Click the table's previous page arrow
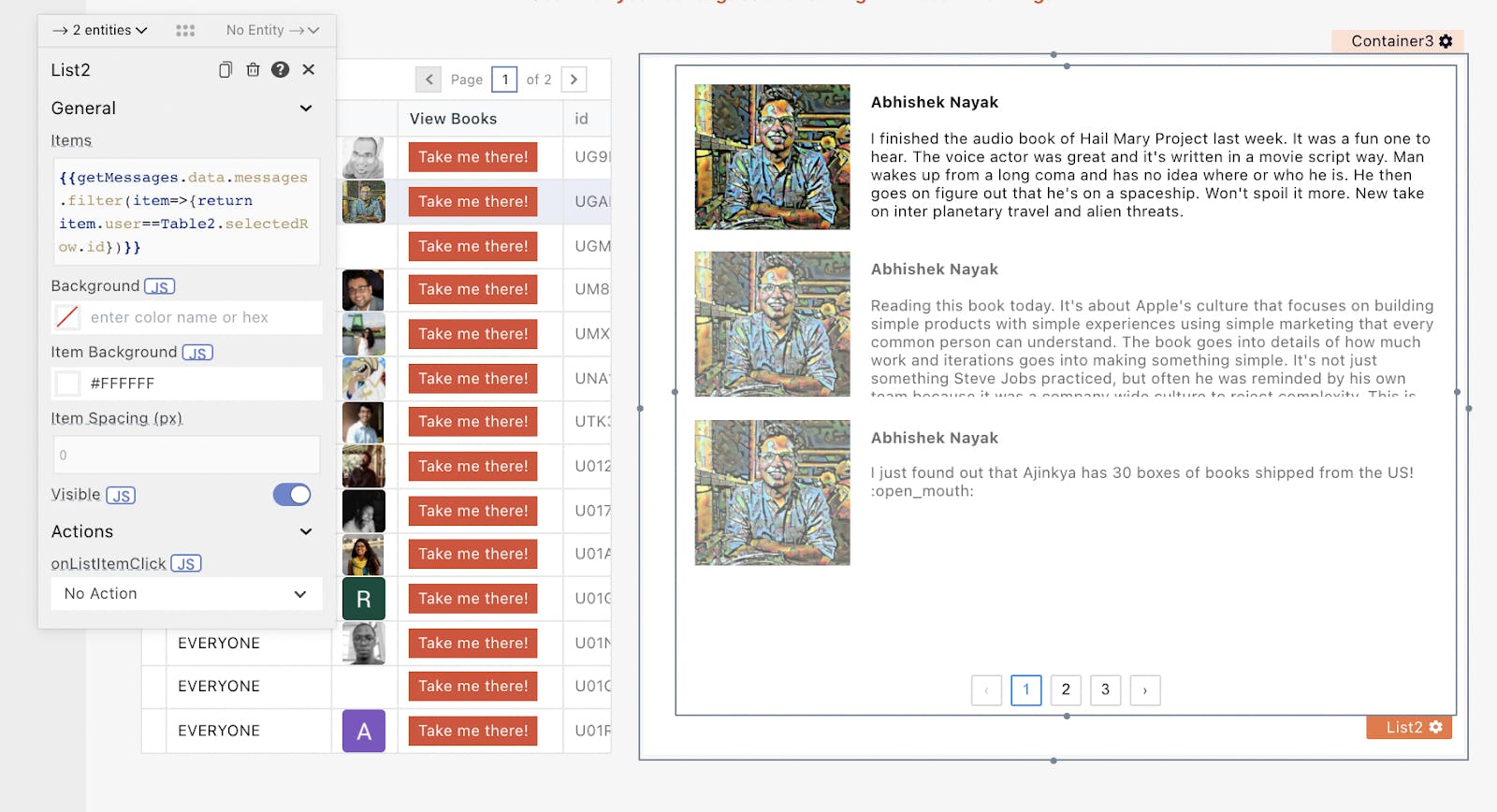 tap(429, 80)
